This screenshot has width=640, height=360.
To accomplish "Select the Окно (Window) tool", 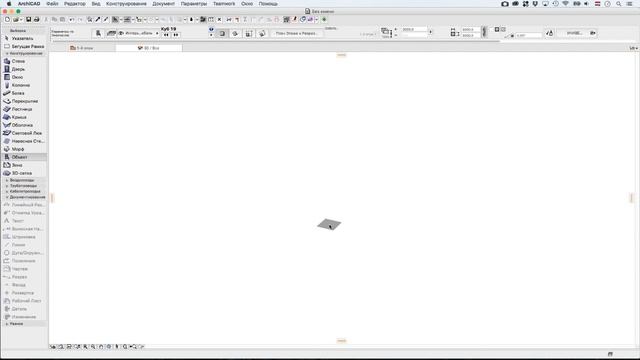I will tap(24, 77).
